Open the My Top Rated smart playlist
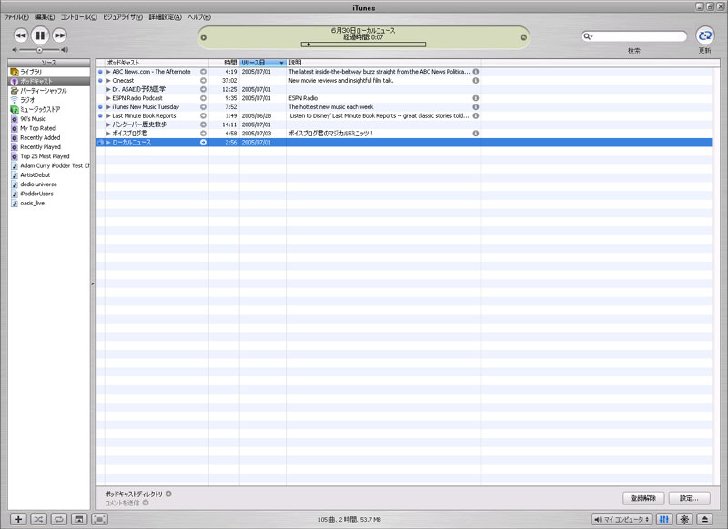Image resolution: width=728 pixels, height=529 pixels. click(x=49, y=128)
